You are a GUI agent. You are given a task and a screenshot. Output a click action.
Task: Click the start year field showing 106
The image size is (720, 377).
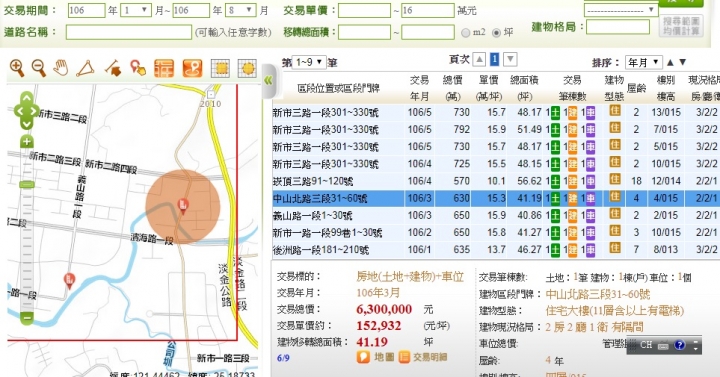point(86,11)
